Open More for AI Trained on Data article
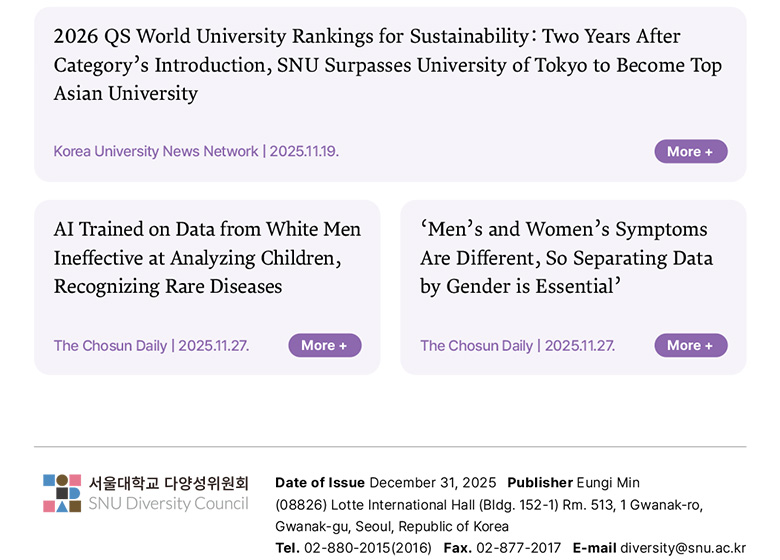780x560 pixels. click(x=324, y=345)
